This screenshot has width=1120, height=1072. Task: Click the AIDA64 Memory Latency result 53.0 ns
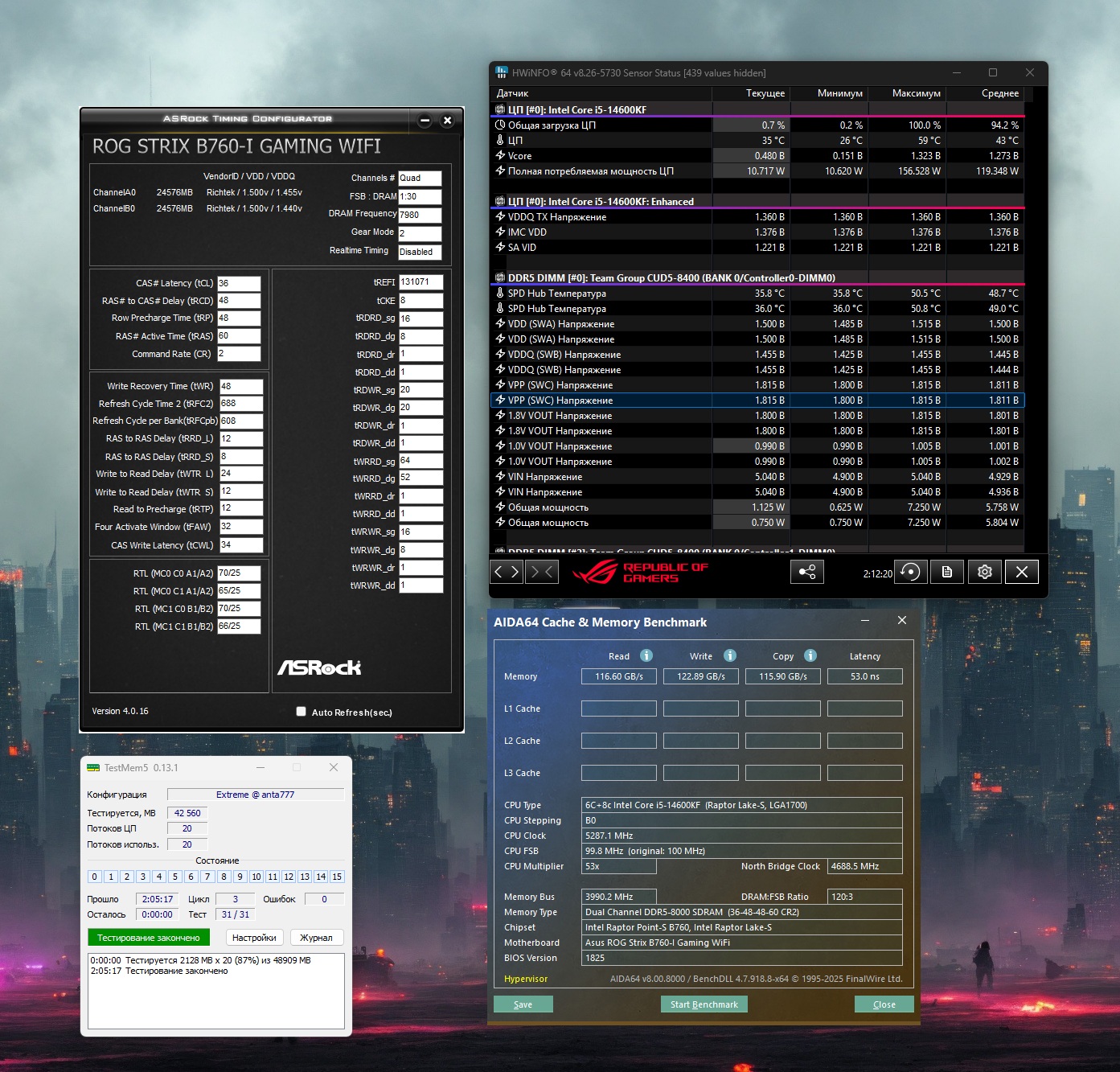[x=865, y=676]
